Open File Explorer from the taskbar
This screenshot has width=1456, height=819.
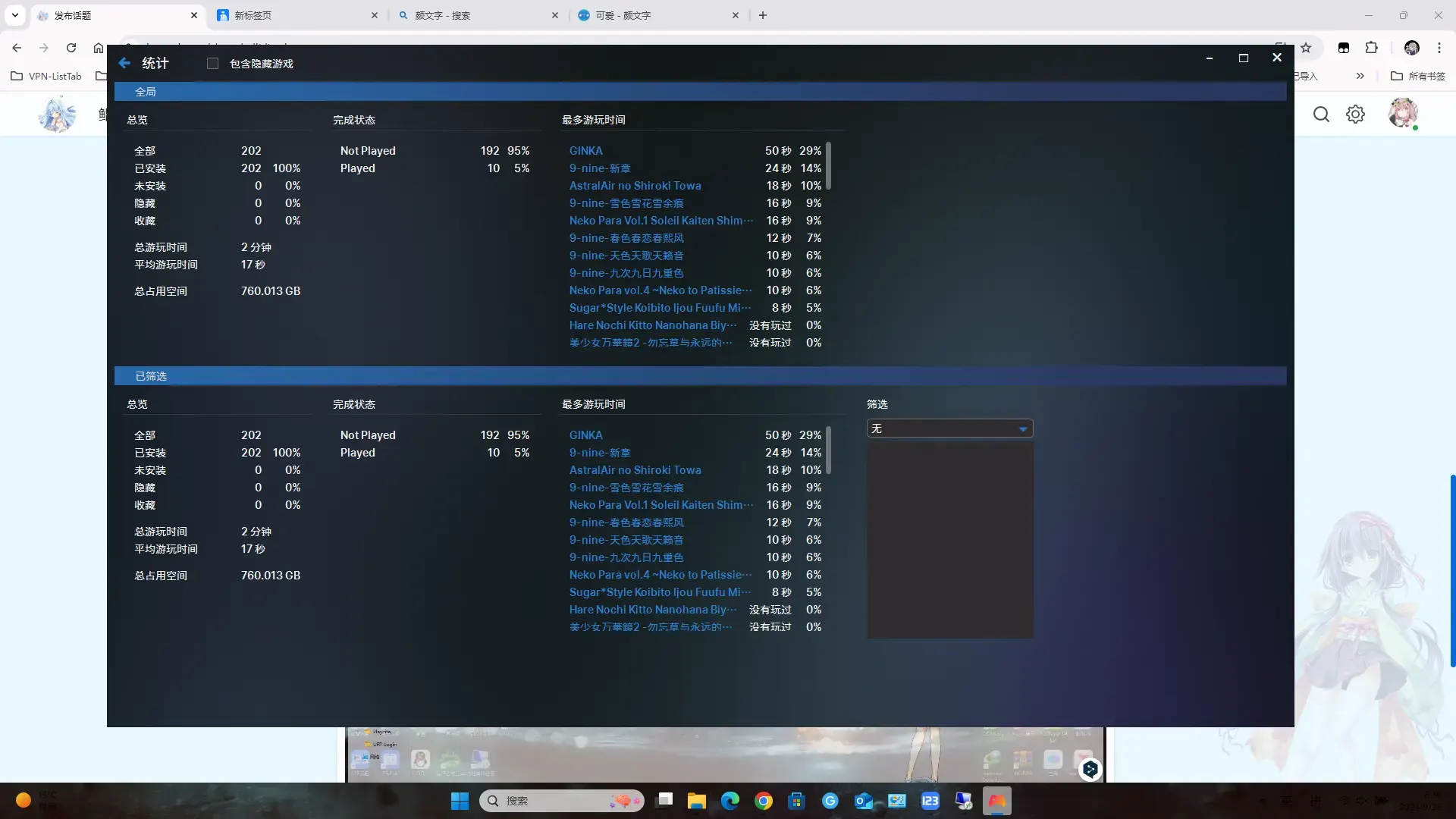697,801
